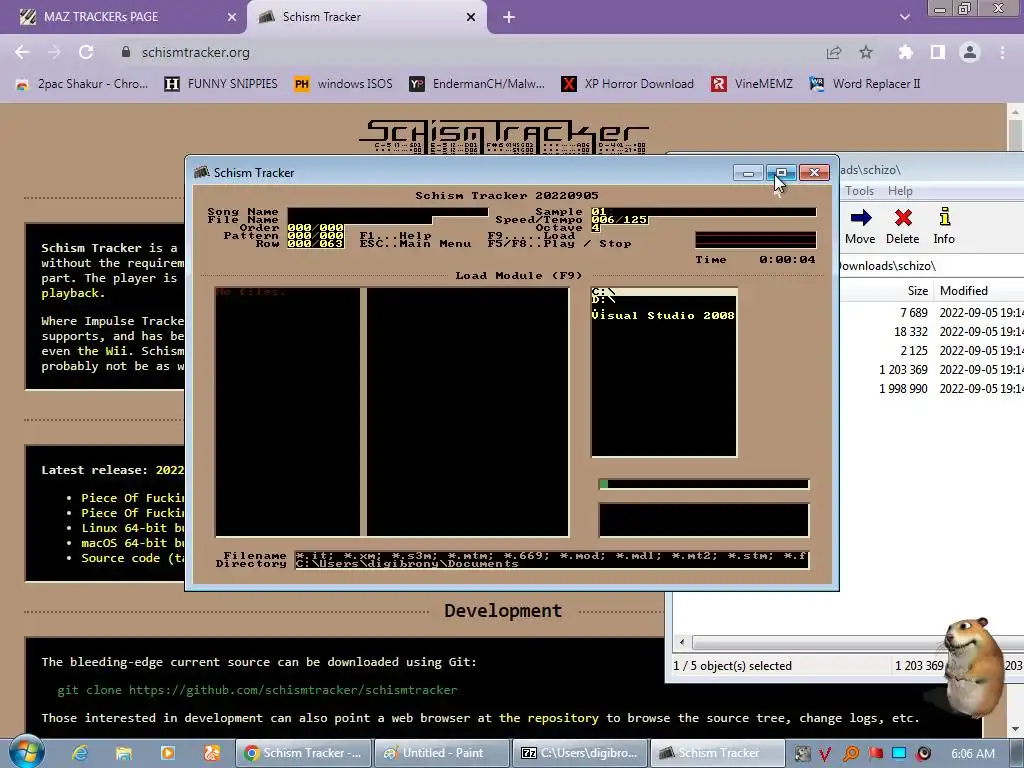The width and height of the screenshot is (1024, 768).
Task: Click the Move icon in 7-Zip
Action: point(860,226)
